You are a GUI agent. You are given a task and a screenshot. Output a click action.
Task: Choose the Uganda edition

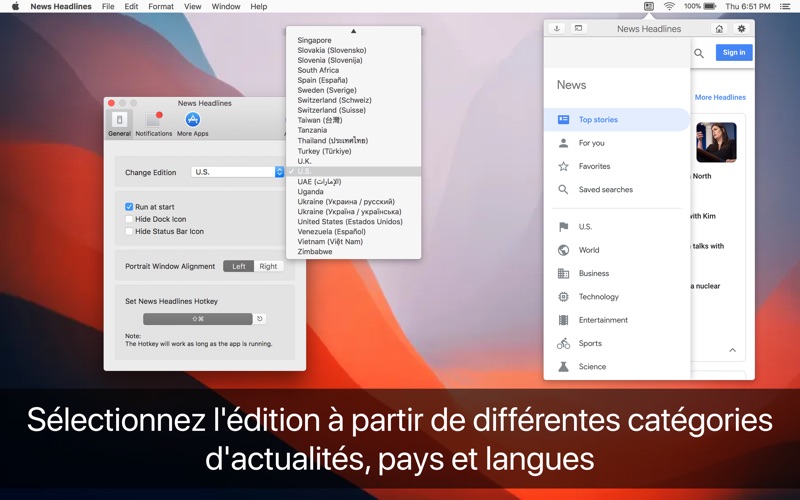(354, 192)
